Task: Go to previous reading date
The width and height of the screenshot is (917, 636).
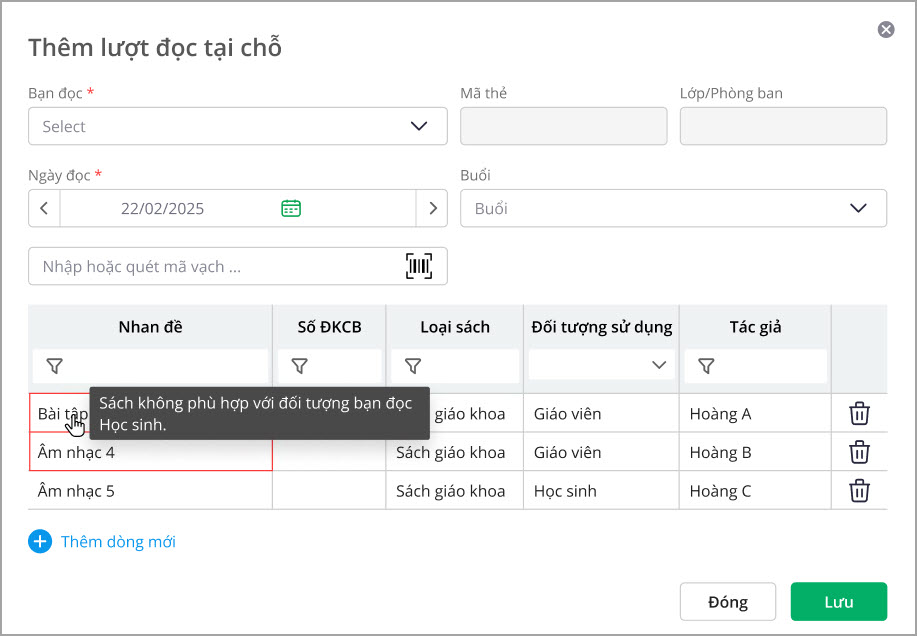Action: pos(44,208)
